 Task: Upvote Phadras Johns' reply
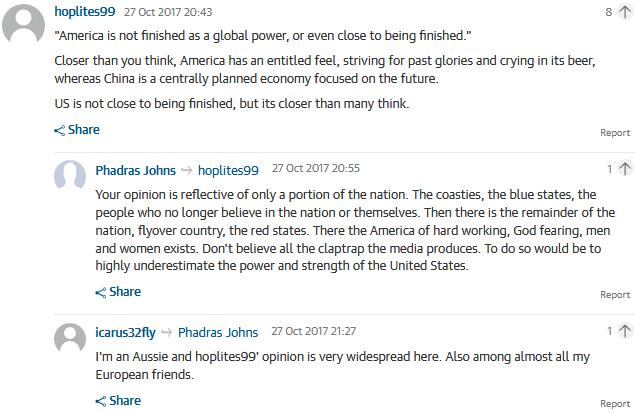[x=624, y=170]
